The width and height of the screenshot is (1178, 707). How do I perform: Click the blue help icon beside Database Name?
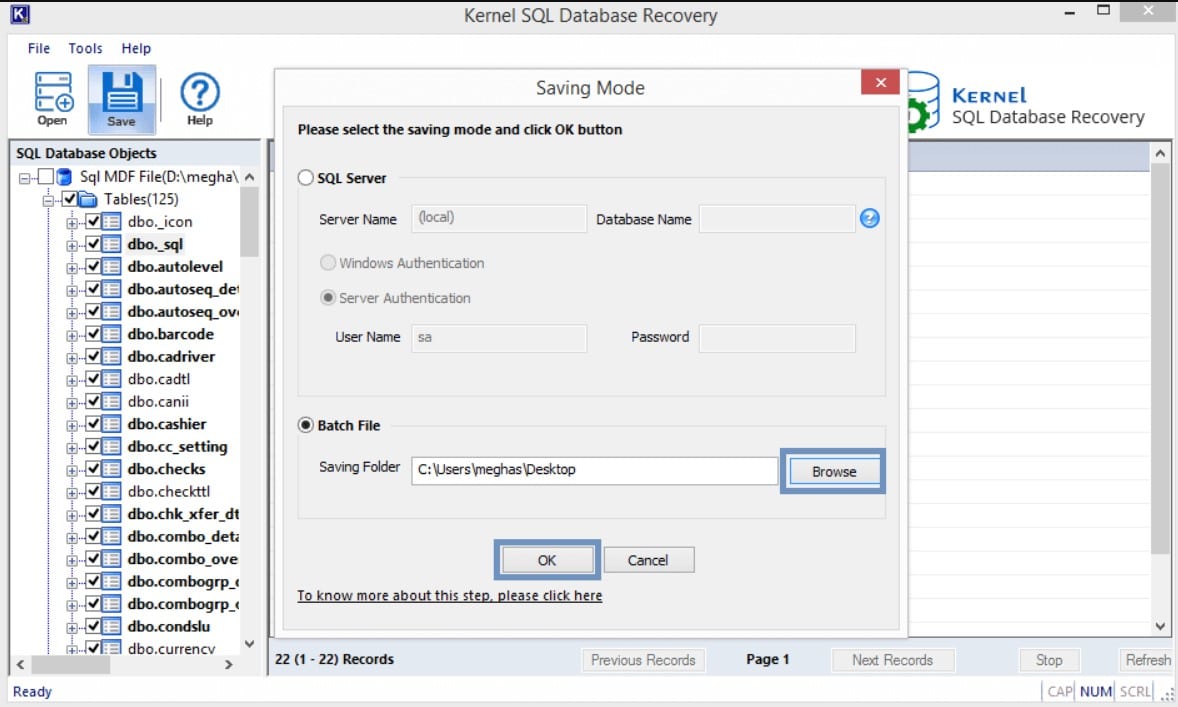[x=869, y=218]
